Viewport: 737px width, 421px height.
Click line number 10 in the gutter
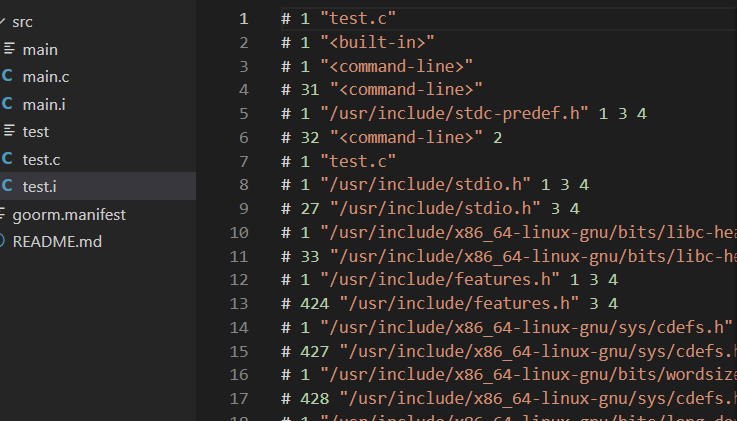click(x=239, y=232)
